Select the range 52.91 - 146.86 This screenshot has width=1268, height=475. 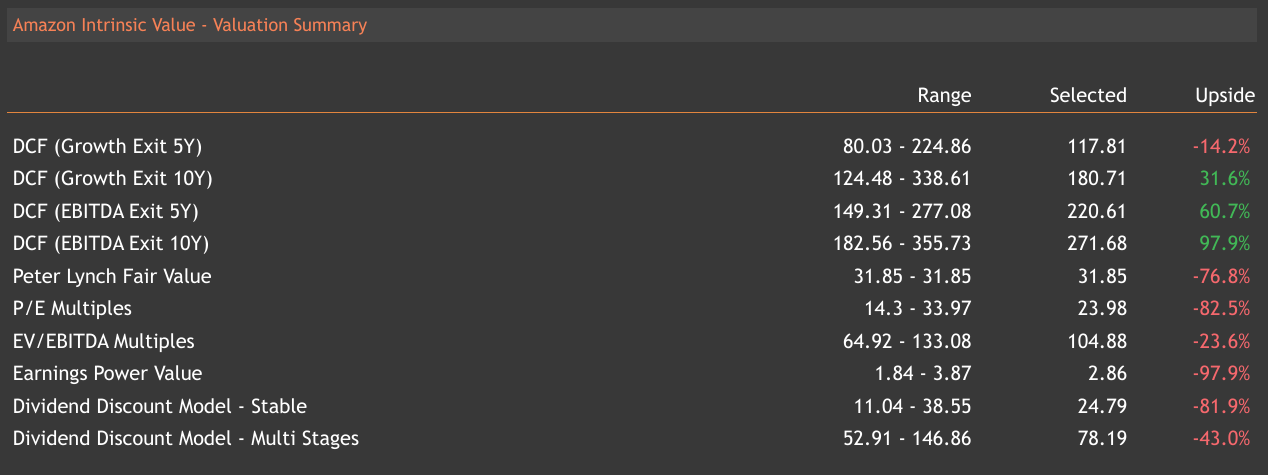[907, 438]
